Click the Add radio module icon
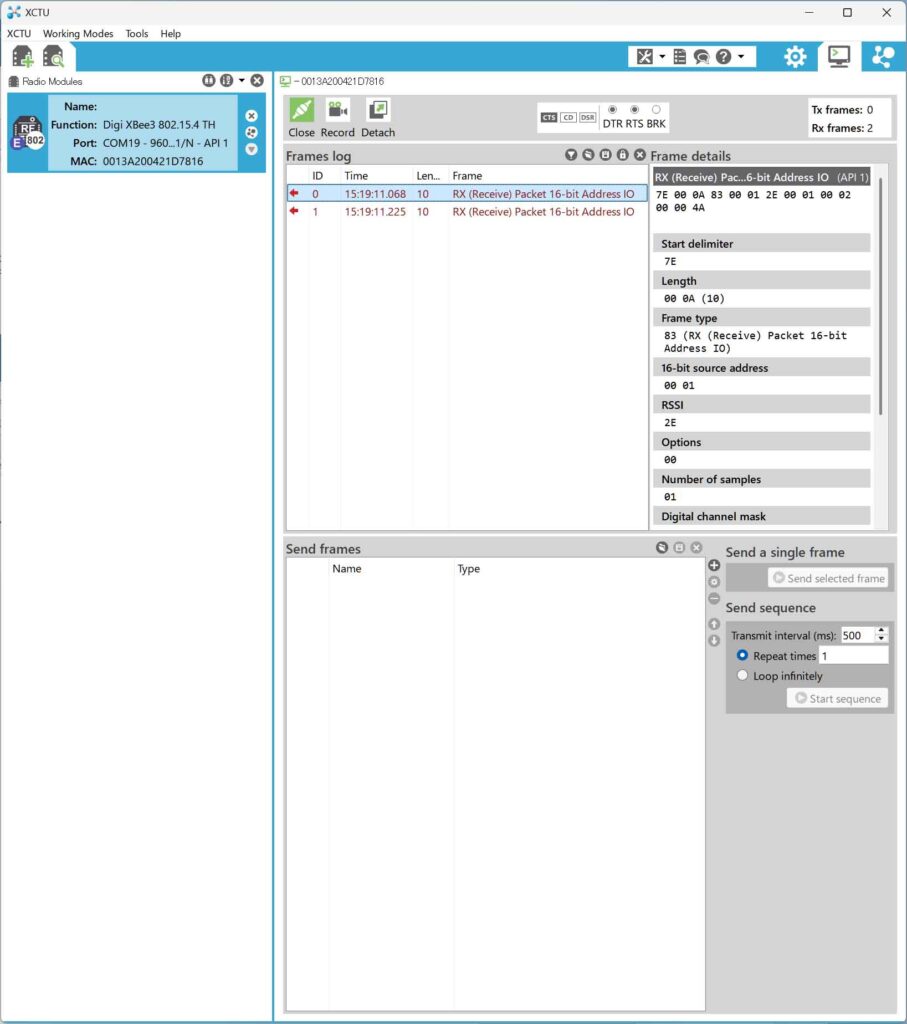 coord(22,57)
